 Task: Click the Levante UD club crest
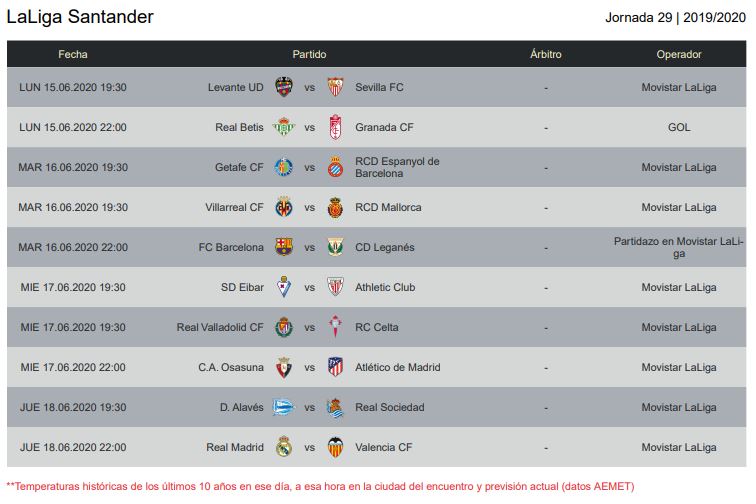(283, 87)
